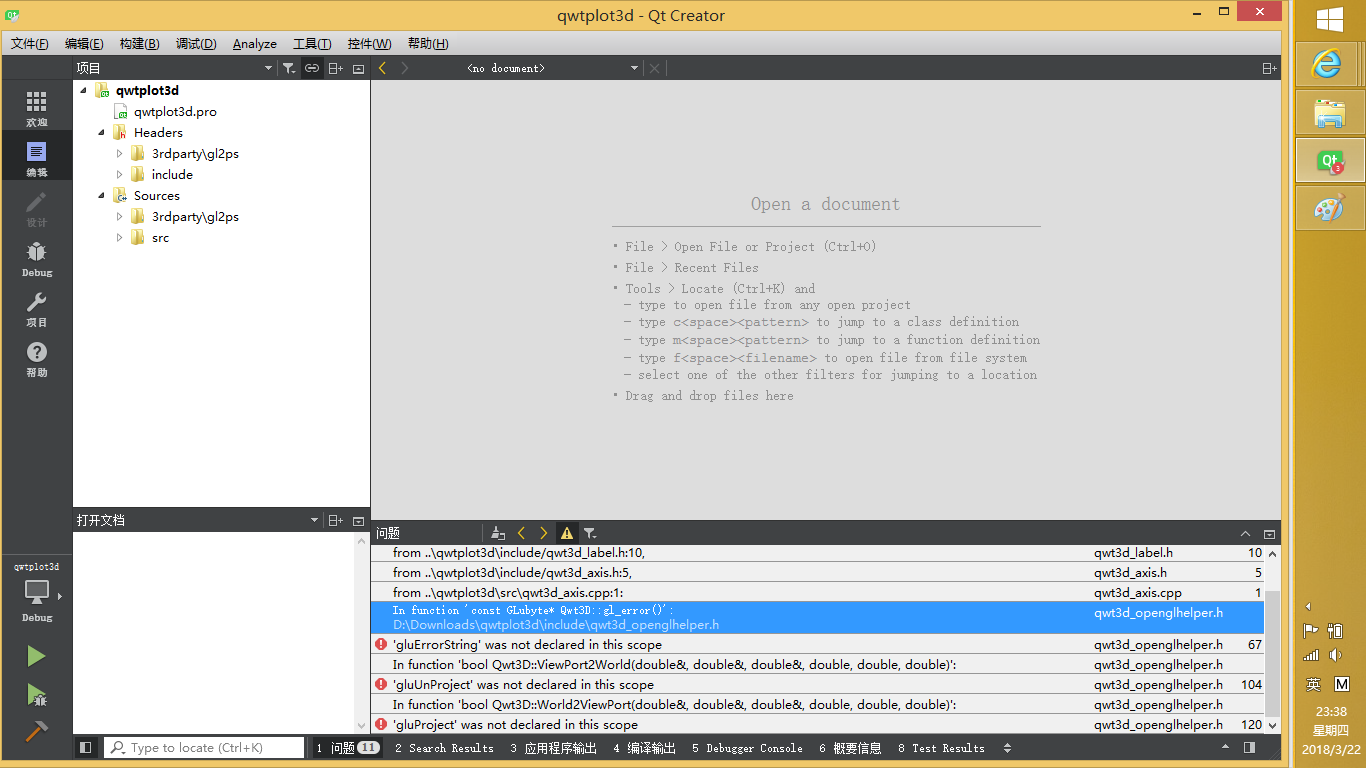Toggle synchronize with editor link icon
This screenshot has width=1366, height=768.
pos(312,68)
